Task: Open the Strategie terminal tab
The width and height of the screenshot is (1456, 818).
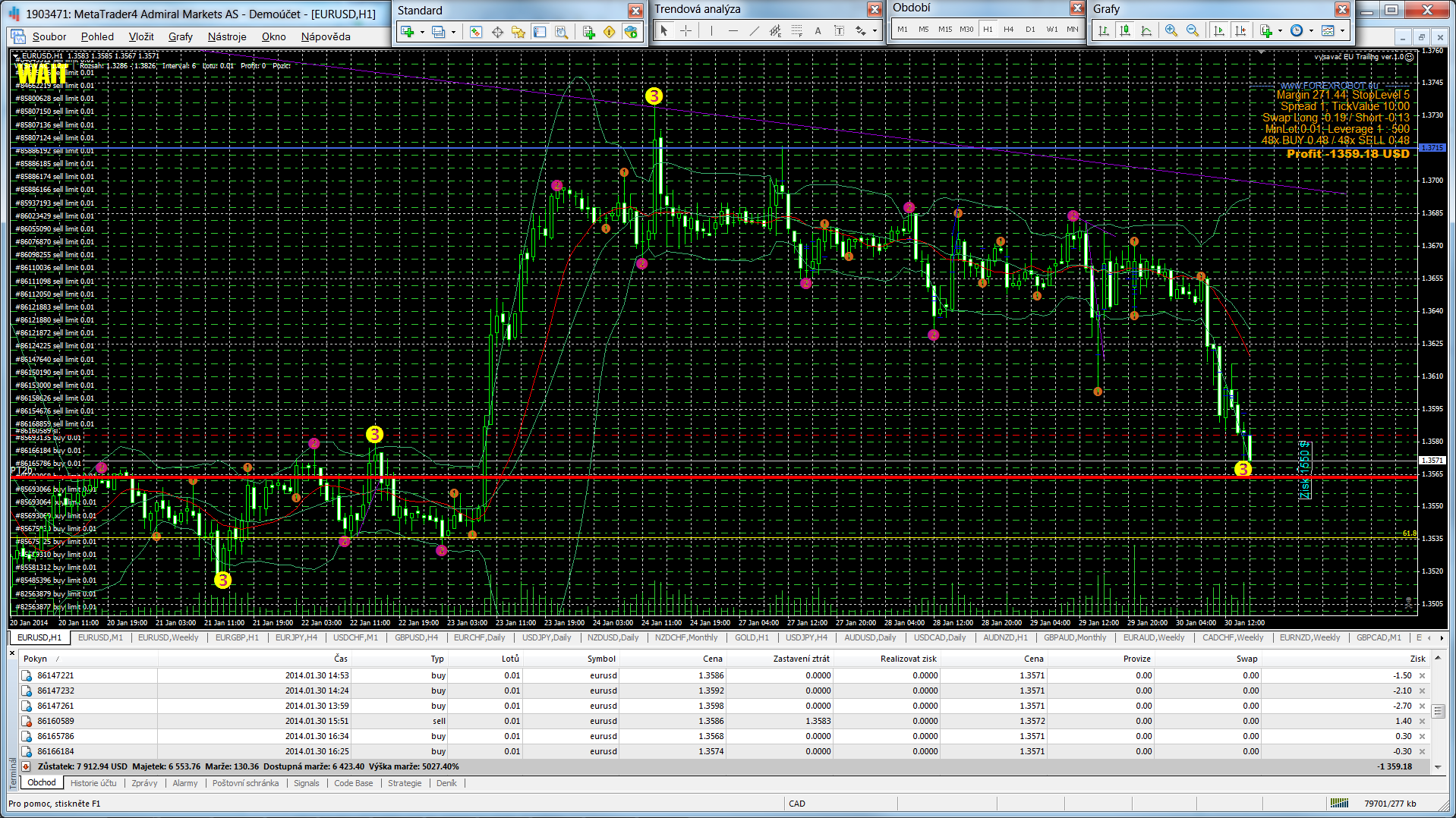Action: pos(405,783)
